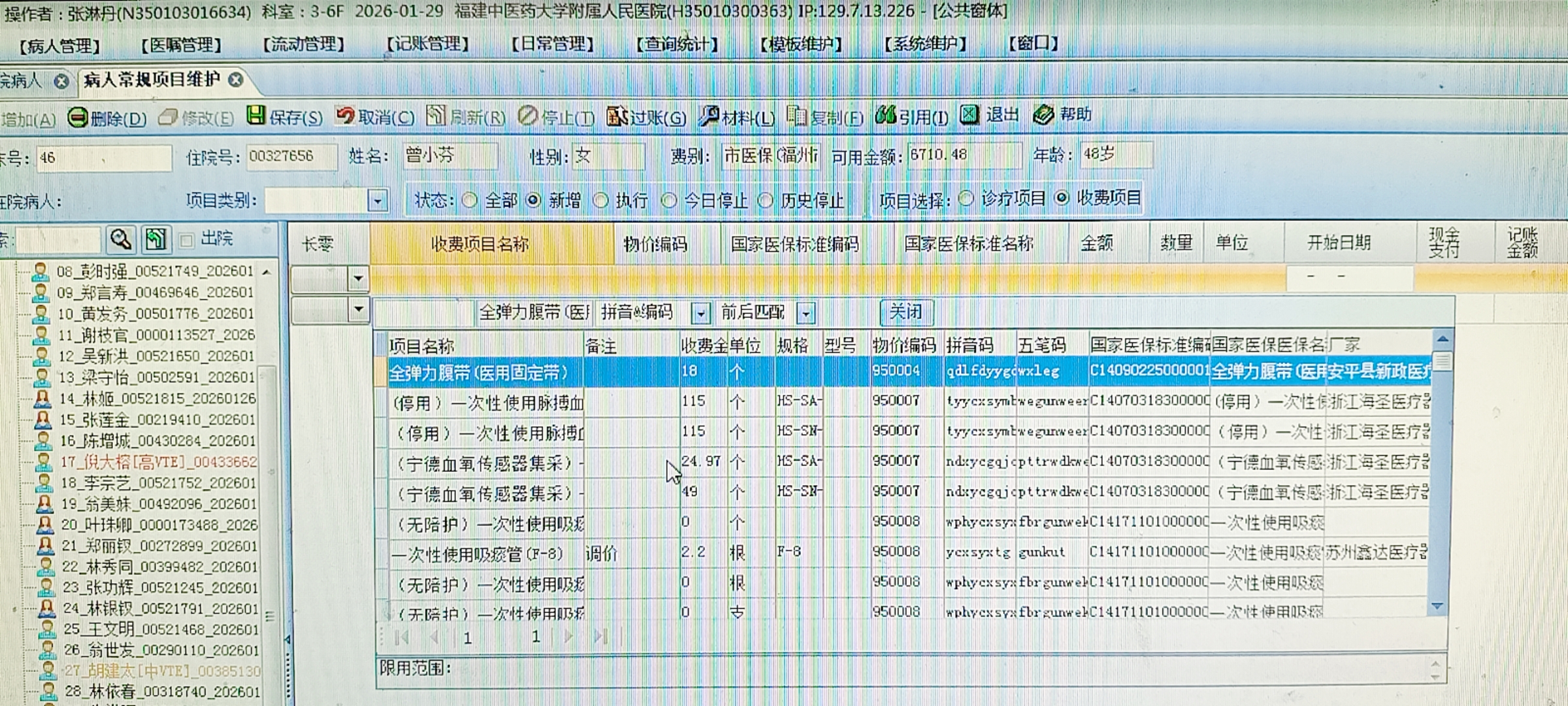Click the 引用(I) reference icon
This screenshot has height=706, width=1568.
885,115
